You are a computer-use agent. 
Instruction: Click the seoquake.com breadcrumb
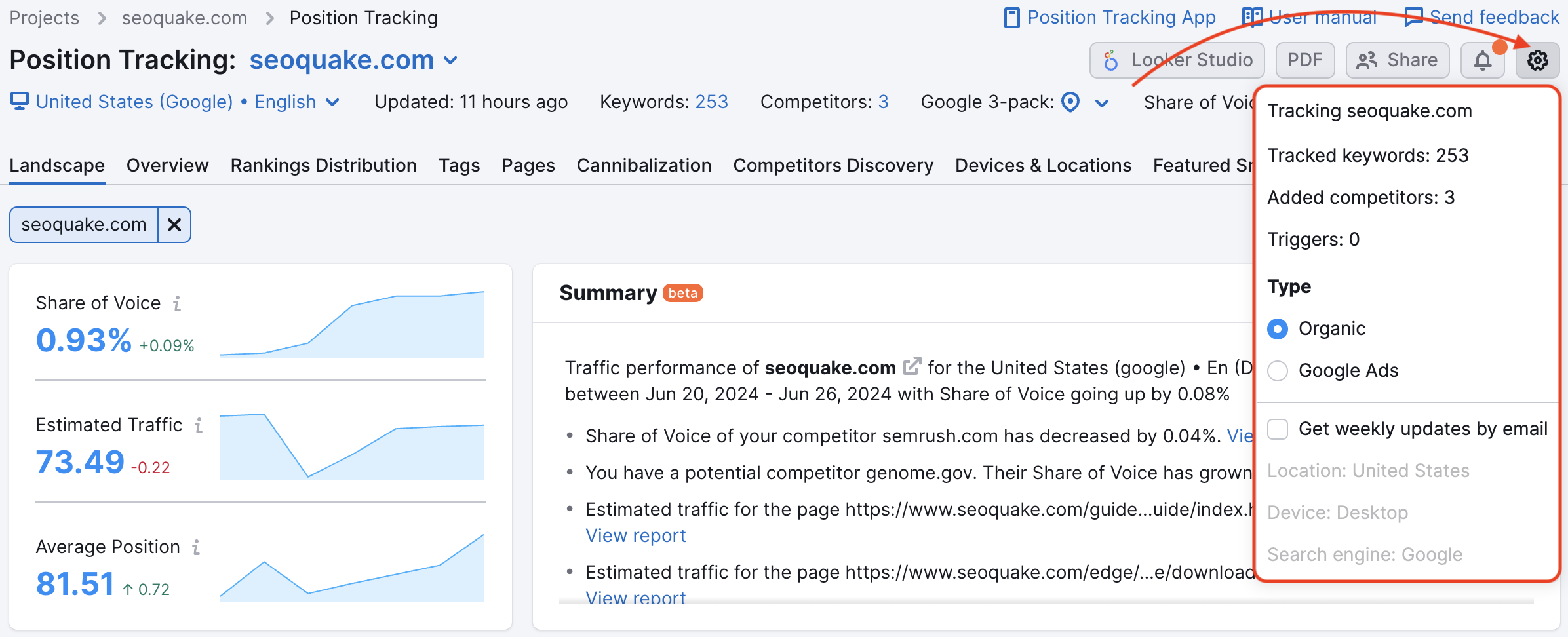point(185,18)
